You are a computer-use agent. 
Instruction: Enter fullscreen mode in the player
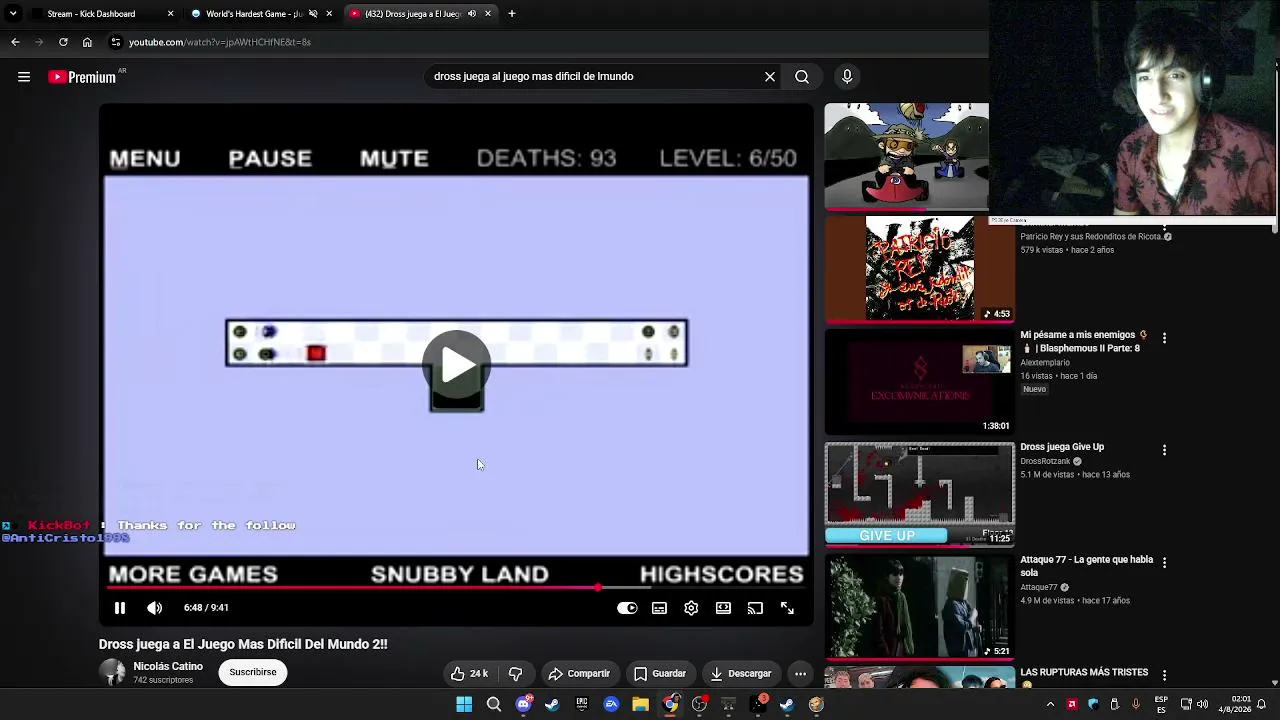point(787,608)
